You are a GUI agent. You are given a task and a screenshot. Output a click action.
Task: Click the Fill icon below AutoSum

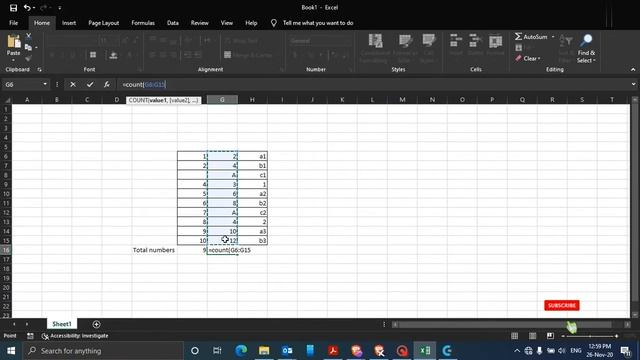518,48
